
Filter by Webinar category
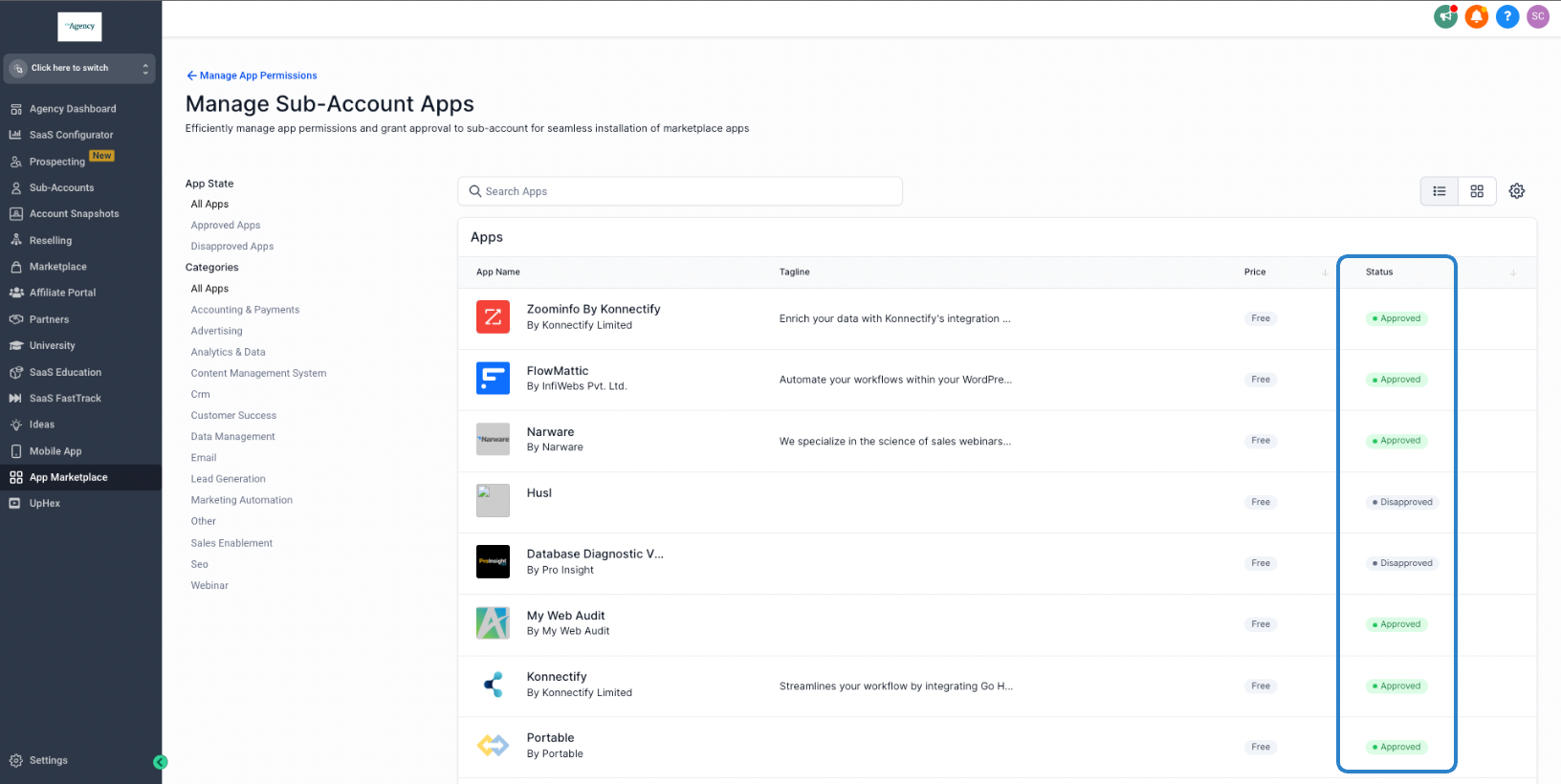[x=209, y=585]
